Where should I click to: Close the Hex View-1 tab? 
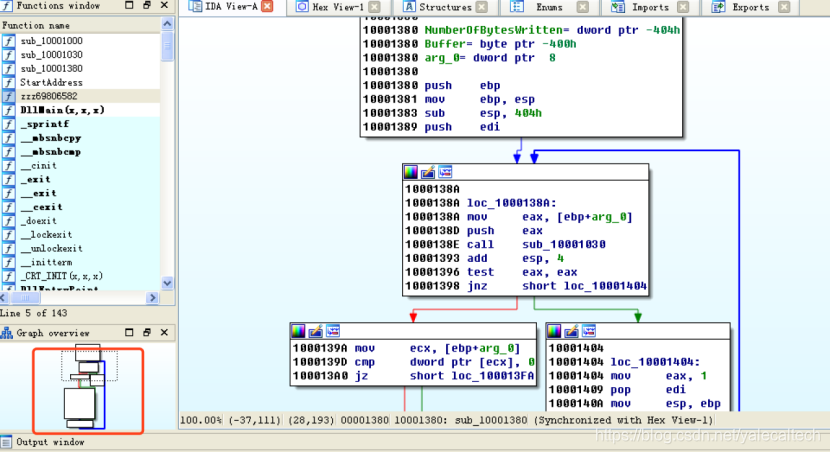(x=374, y=7)
